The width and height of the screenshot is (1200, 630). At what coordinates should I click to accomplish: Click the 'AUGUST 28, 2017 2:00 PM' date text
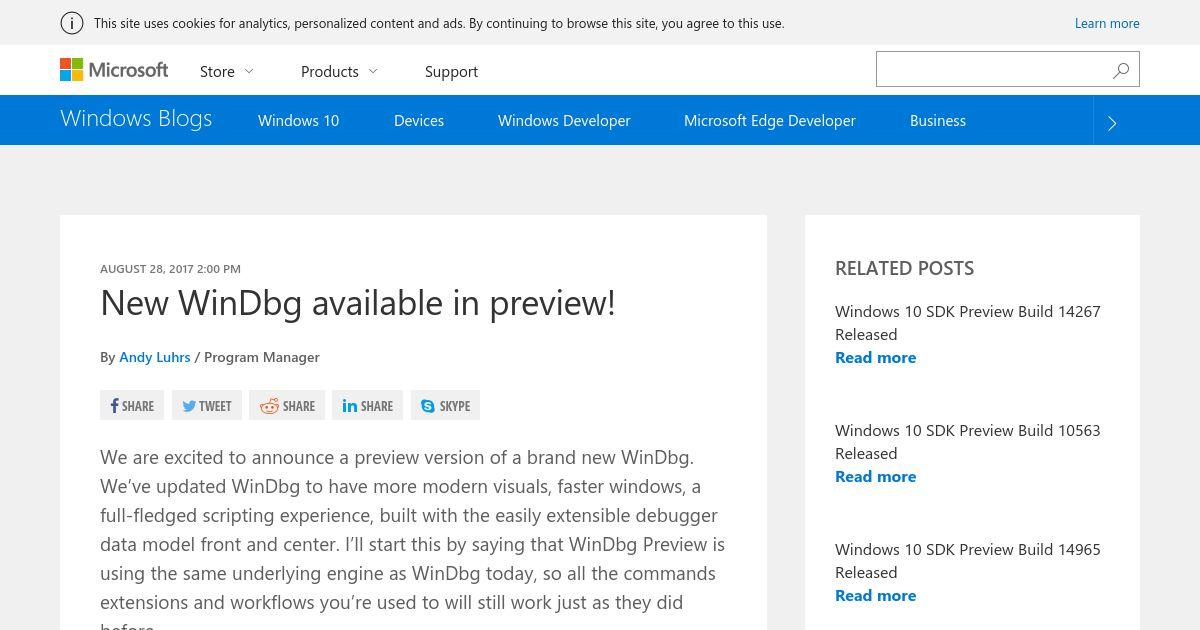[170, 268]
